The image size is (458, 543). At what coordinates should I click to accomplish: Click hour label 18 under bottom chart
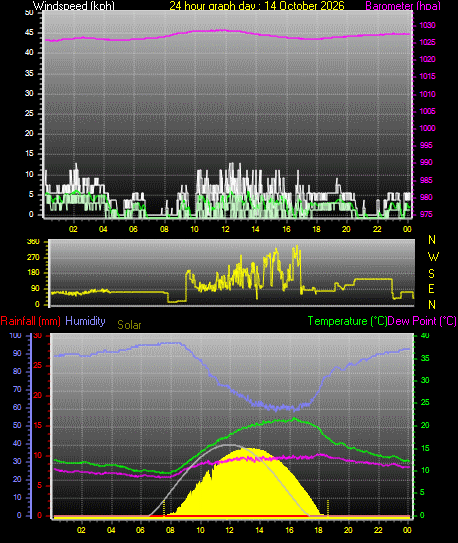point(318,530)
